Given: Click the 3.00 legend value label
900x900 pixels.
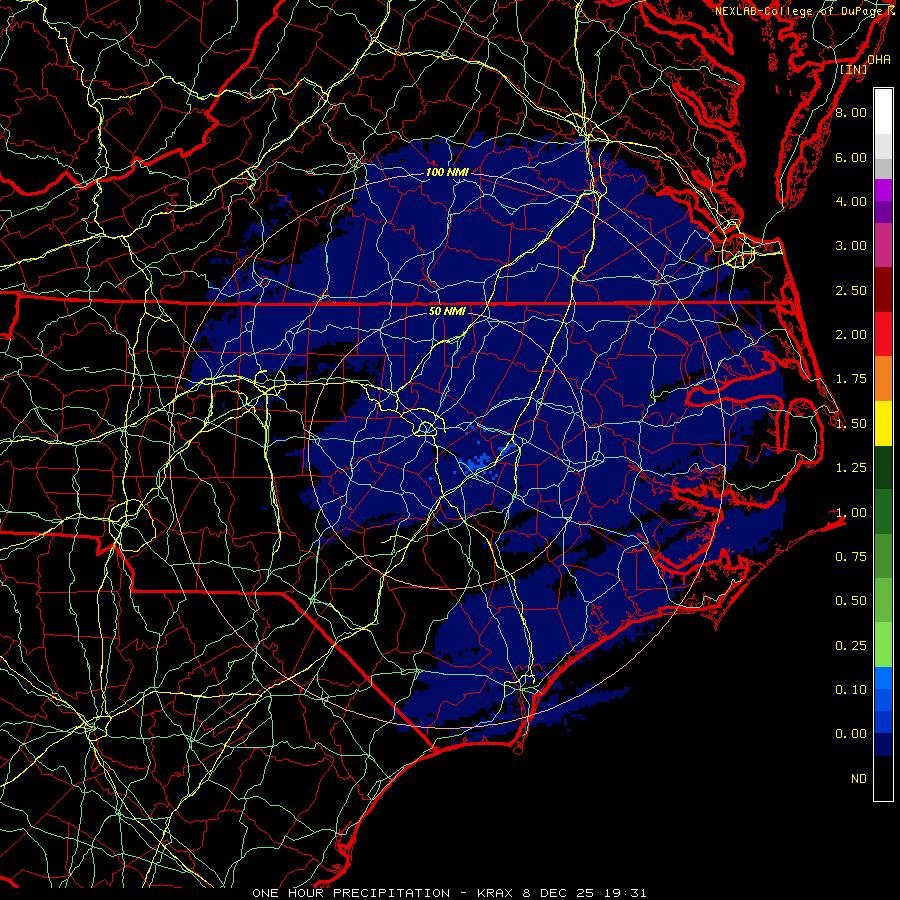Looking at the screenshot, I should 851,246.
